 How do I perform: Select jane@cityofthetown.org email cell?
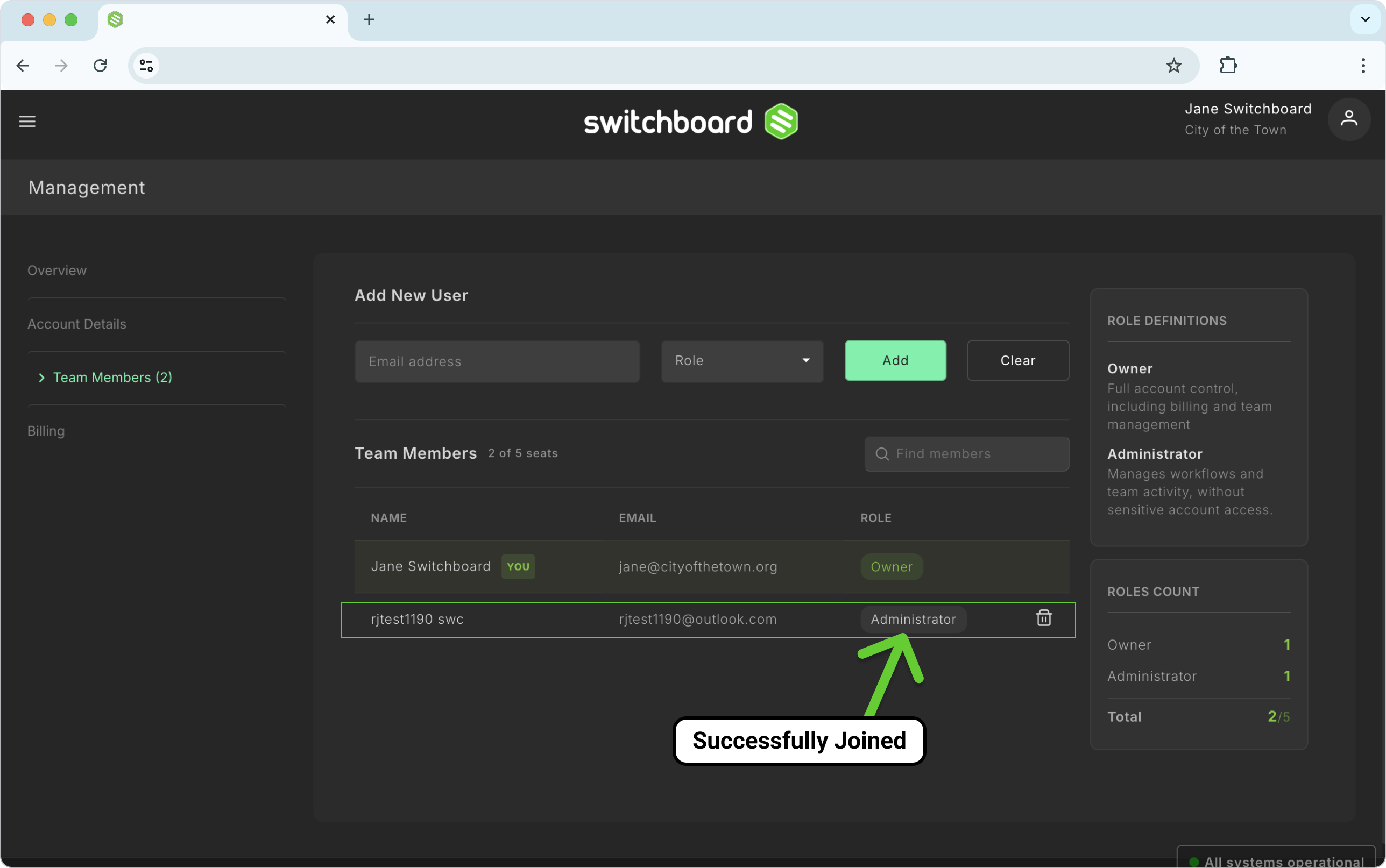pos(698,567)
